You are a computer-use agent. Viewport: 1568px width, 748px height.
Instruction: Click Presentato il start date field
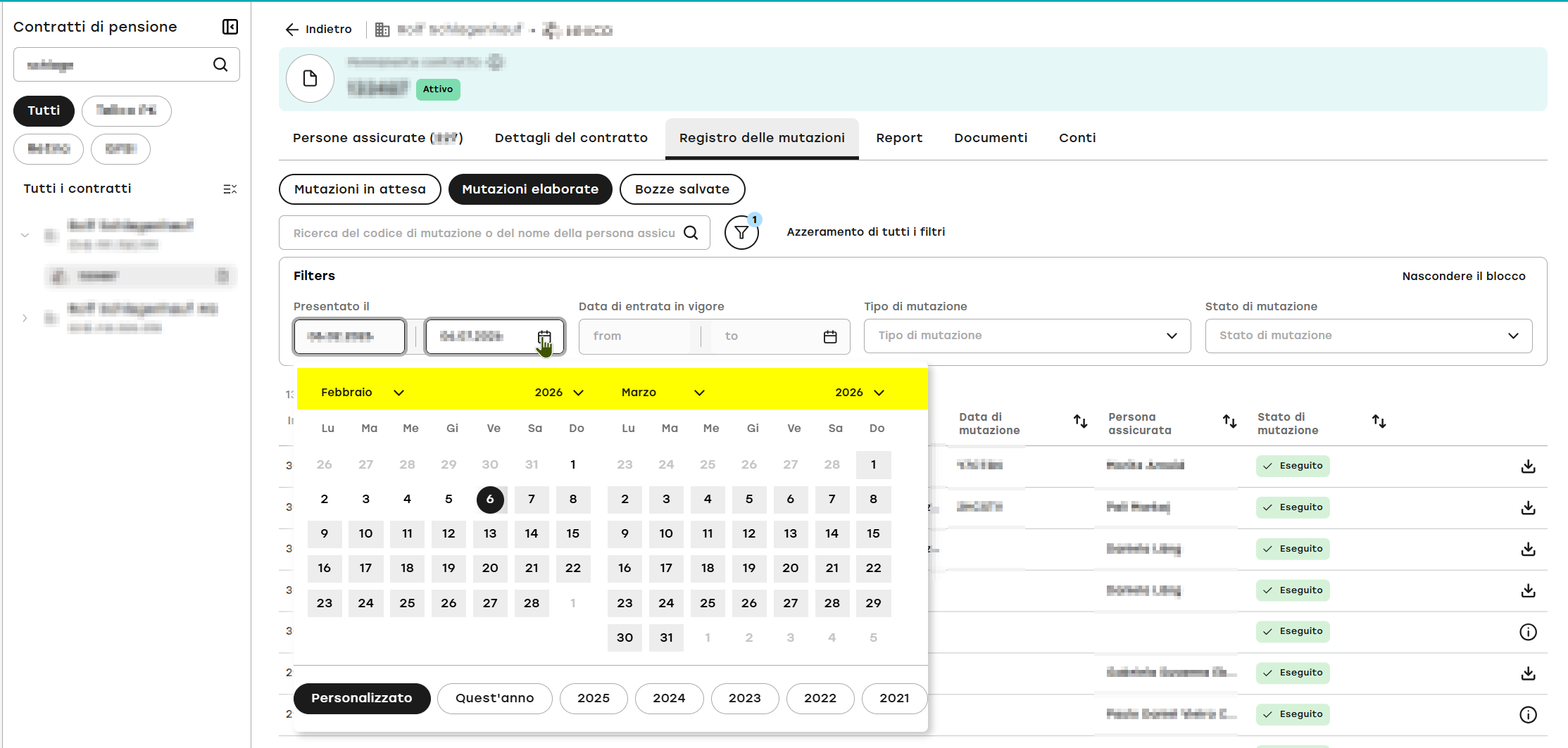click(x=349, y=337)
